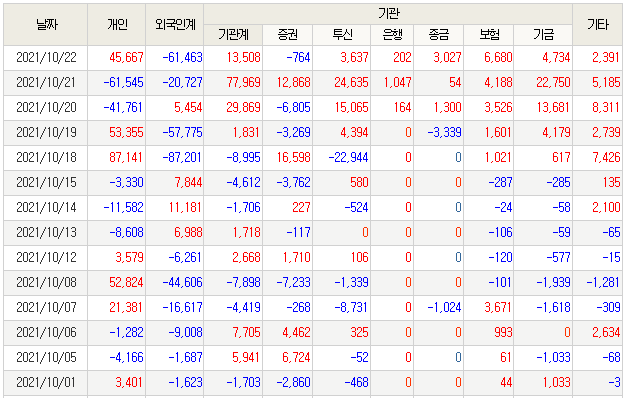Click foreign value 7,844
This screenshot has height=398, width=626.
click(188, 182)
